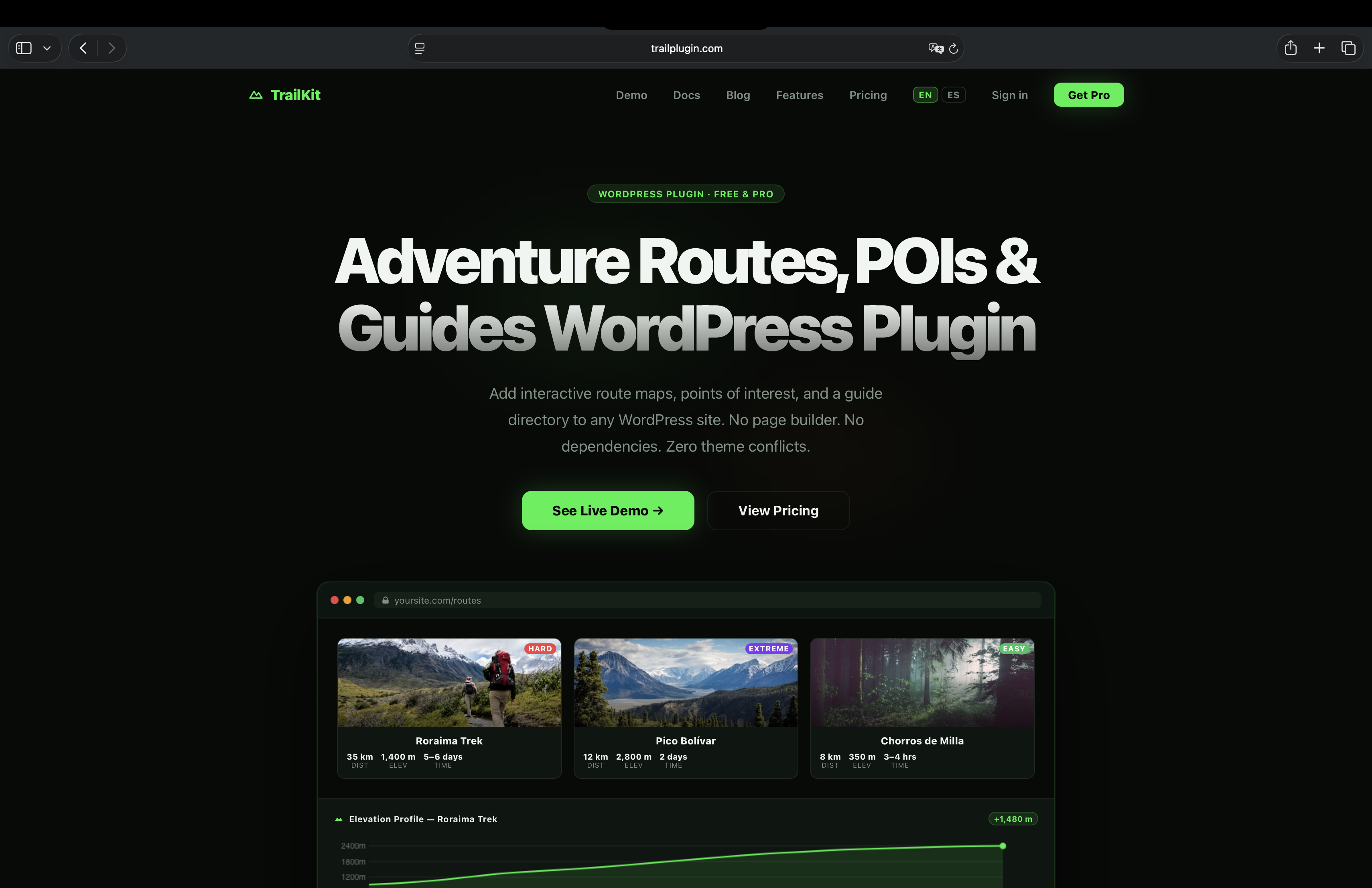
Task: Toggle the Safari sidebar icon
Action: (x=24, y=48)
